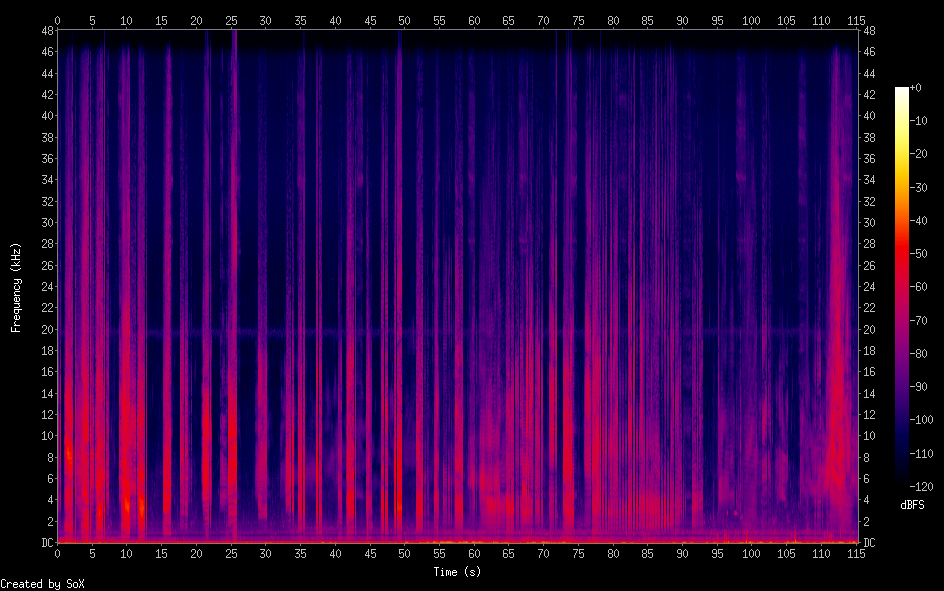Select the white top of the color scale
The height and width of the screenshot is (591, 944).
902,91
